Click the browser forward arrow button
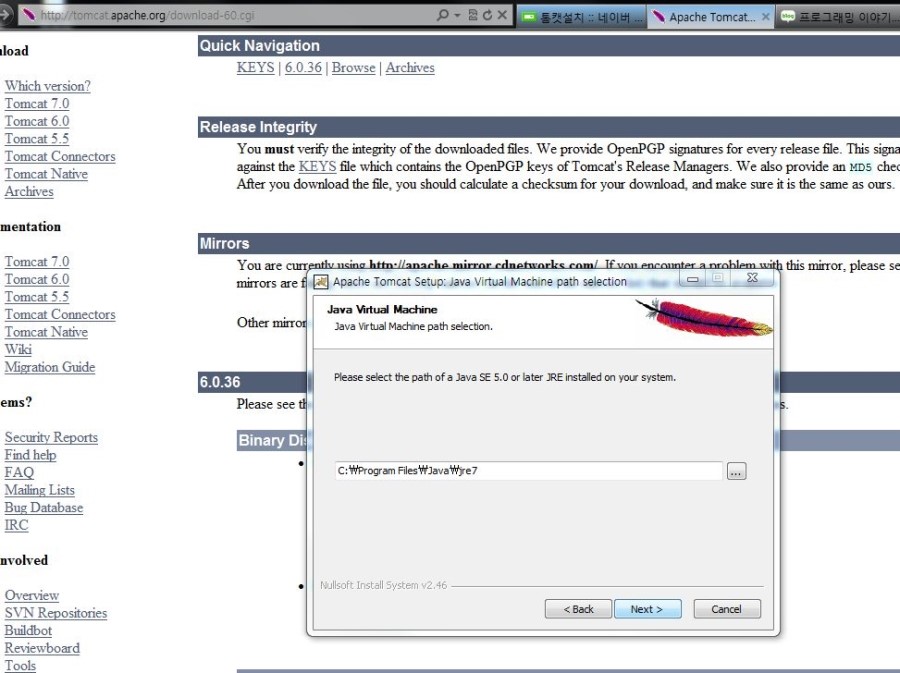The image size is (900, 673). click(x=5, y=15)
